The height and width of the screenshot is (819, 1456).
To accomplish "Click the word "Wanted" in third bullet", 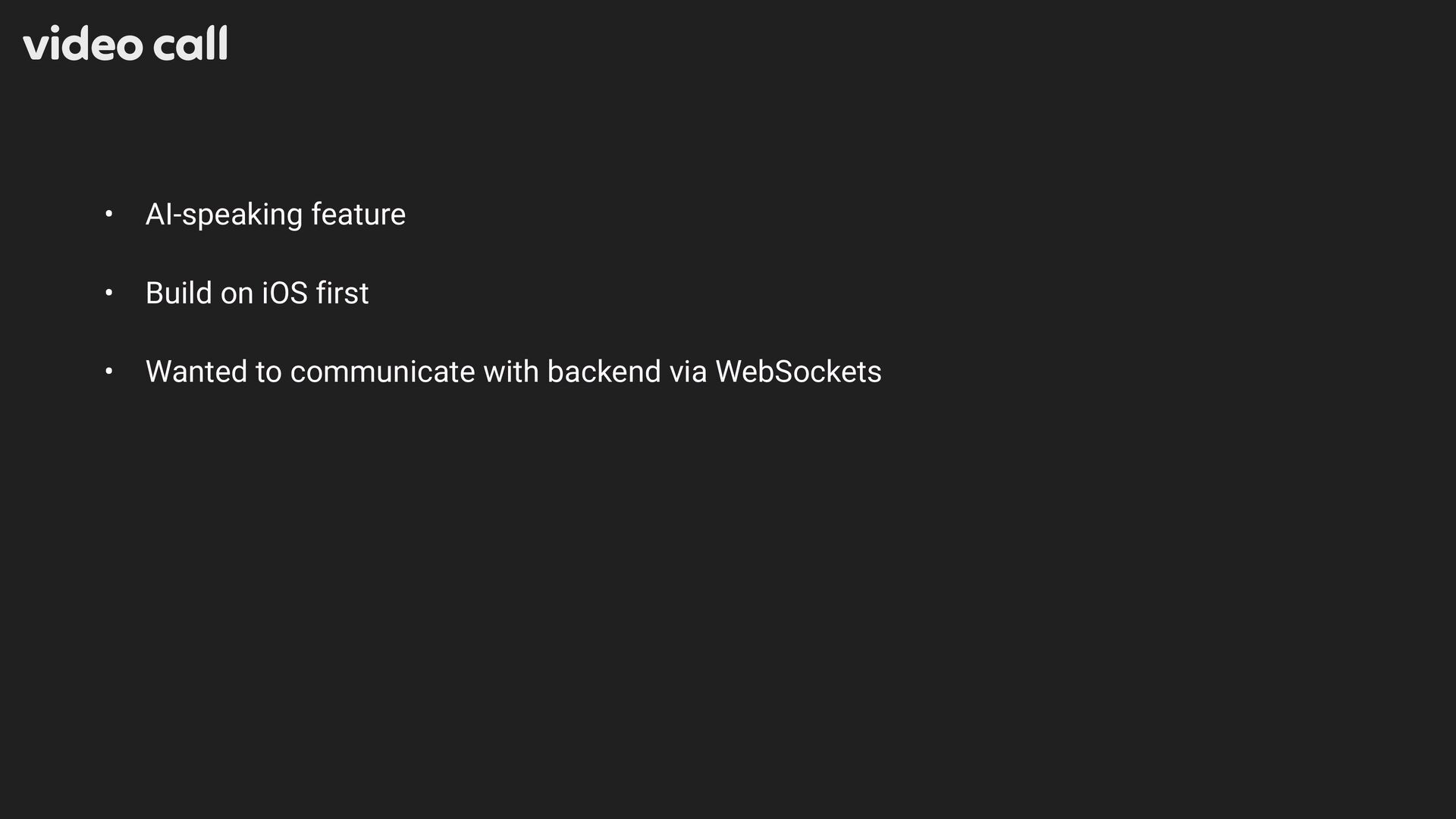I will tap(196, 372).
